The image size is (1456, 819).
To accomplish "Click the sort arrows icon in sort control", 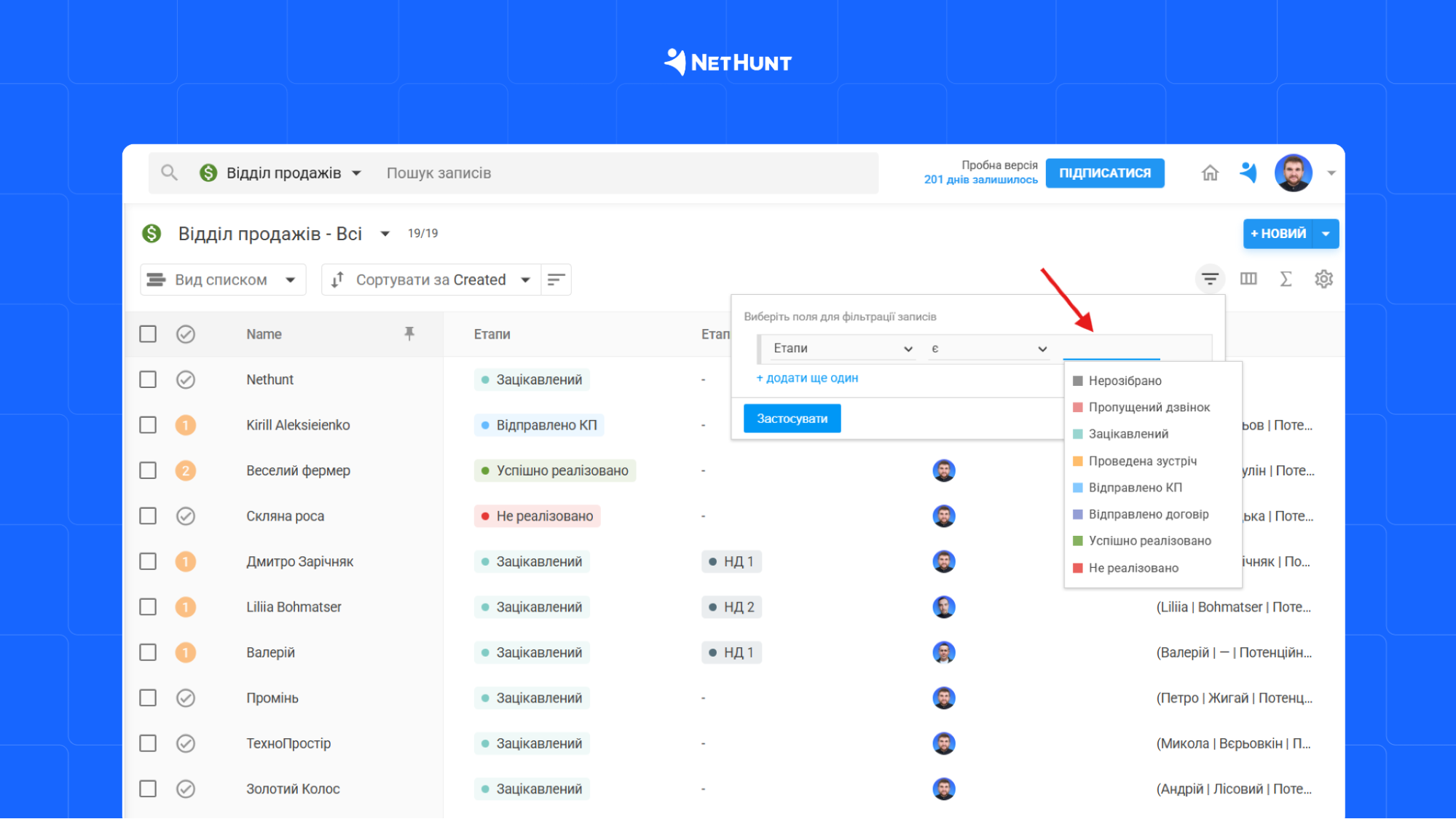I will tap(337, 280).
